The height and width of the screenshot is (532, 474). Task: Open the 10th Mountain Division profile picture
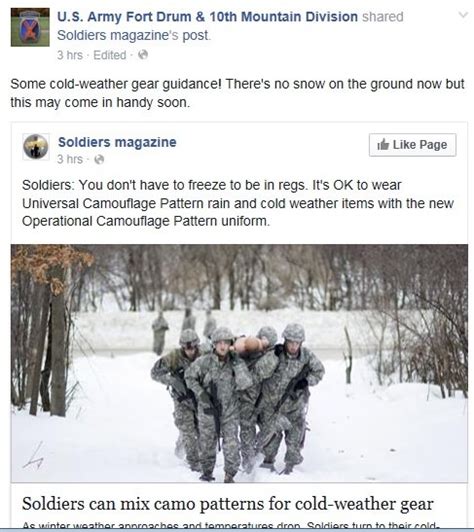30,27
